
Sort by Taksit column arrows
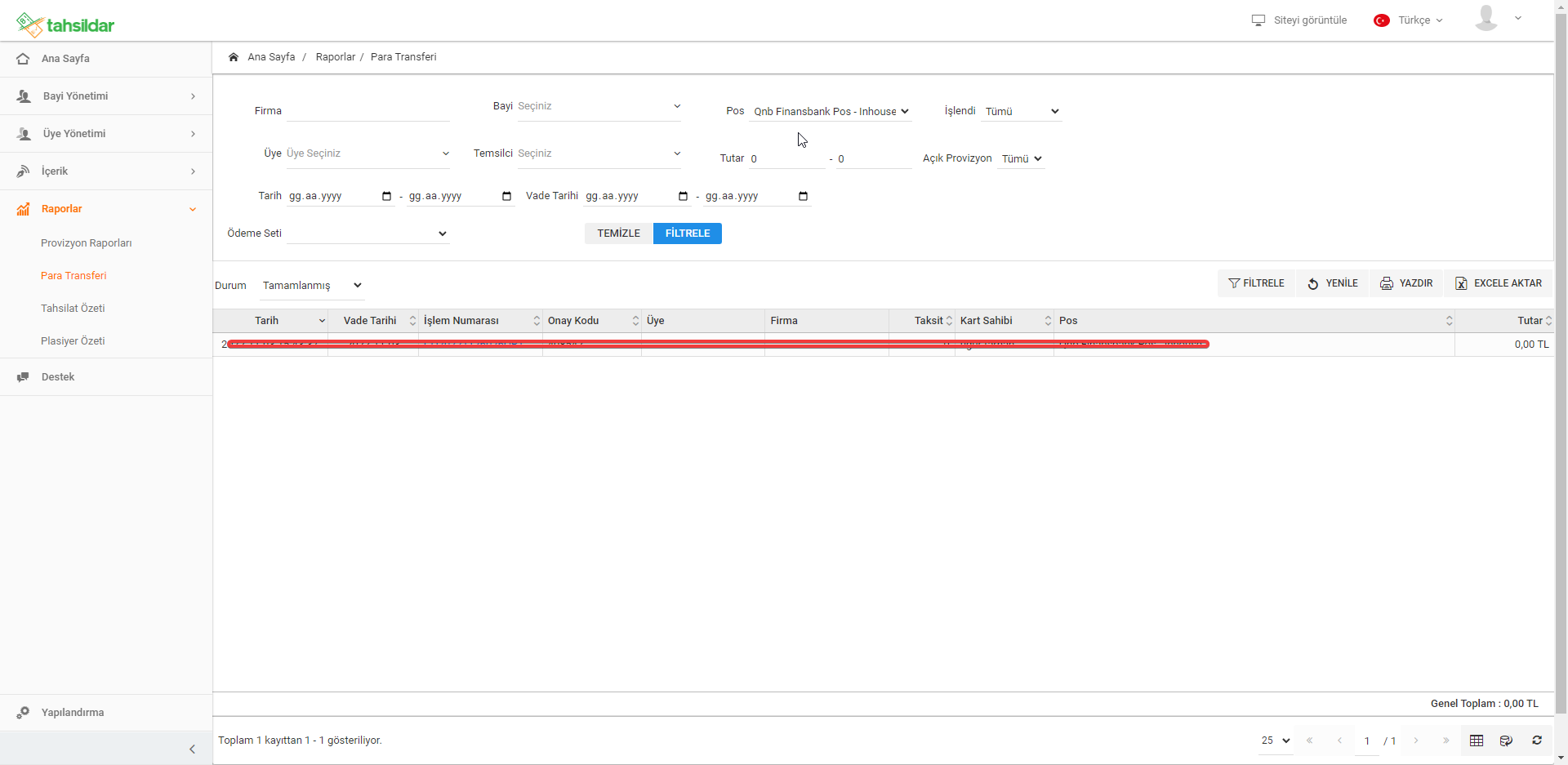coord(949,321)
